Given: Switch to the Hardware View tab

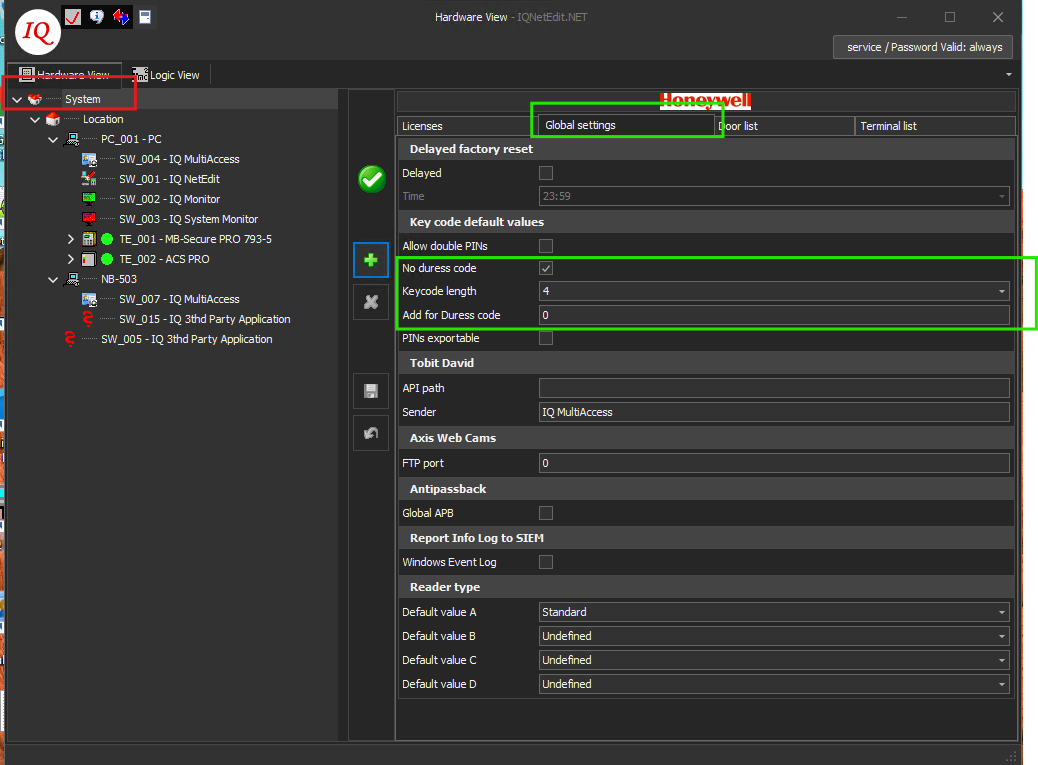Looking at the screenshot, I should click(64, 75).
